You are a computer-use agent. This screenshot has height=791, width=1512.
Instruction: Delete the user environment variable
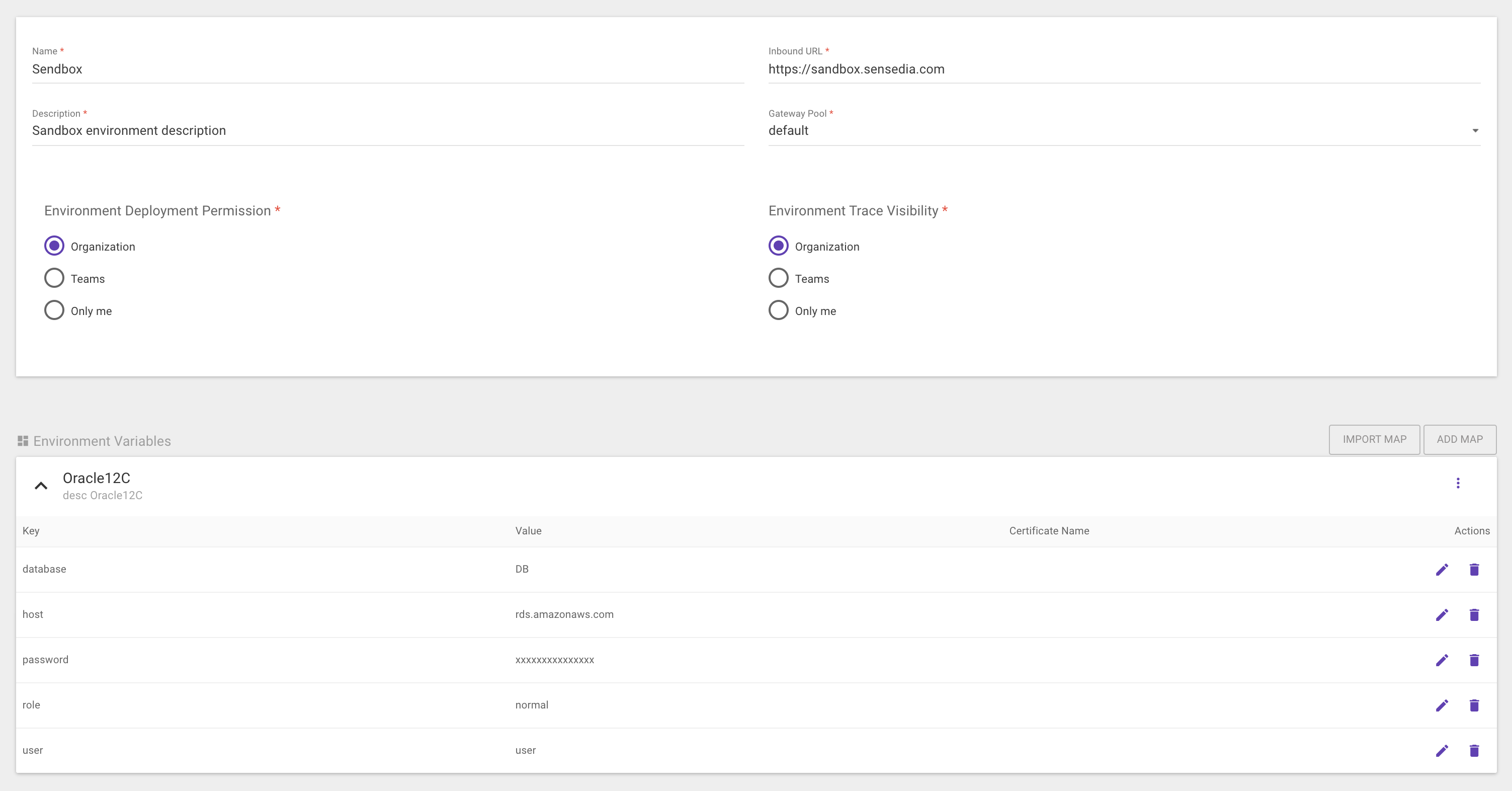tap(1474, 750)
